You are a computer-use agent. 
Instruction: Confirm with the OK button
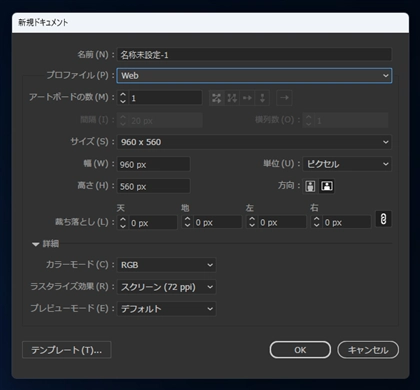(300, 350)
